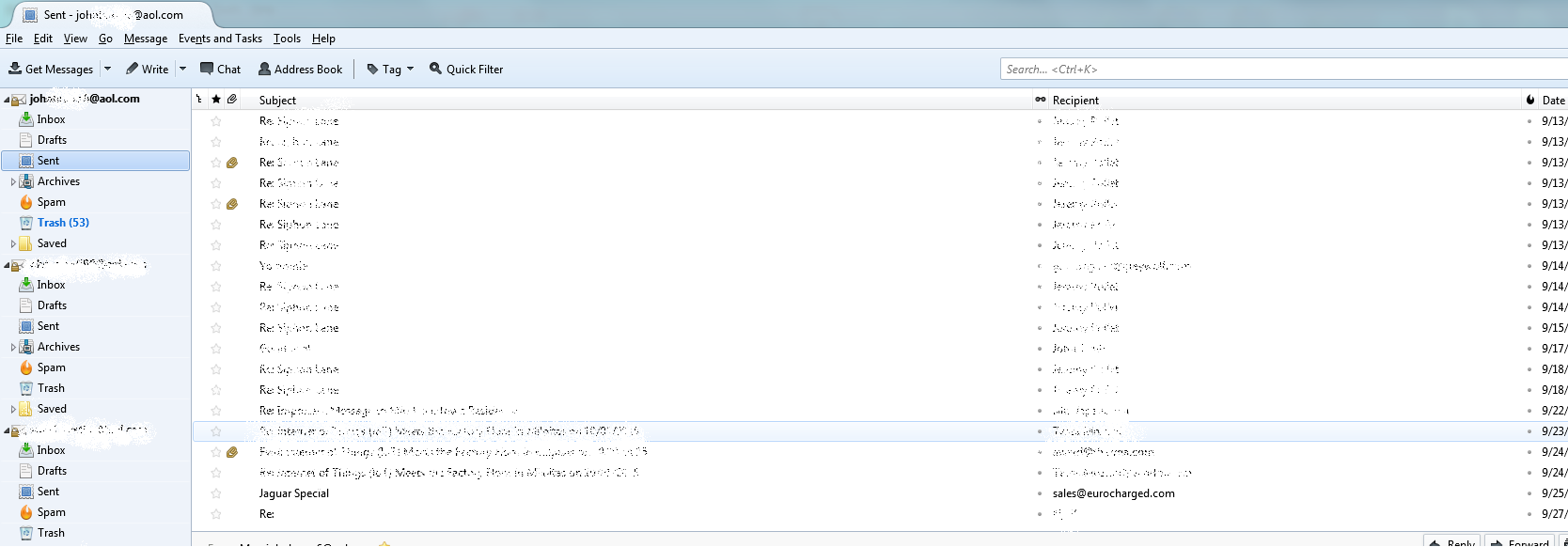
Task: Click the Recipient column header
Action: [1075, 100]
